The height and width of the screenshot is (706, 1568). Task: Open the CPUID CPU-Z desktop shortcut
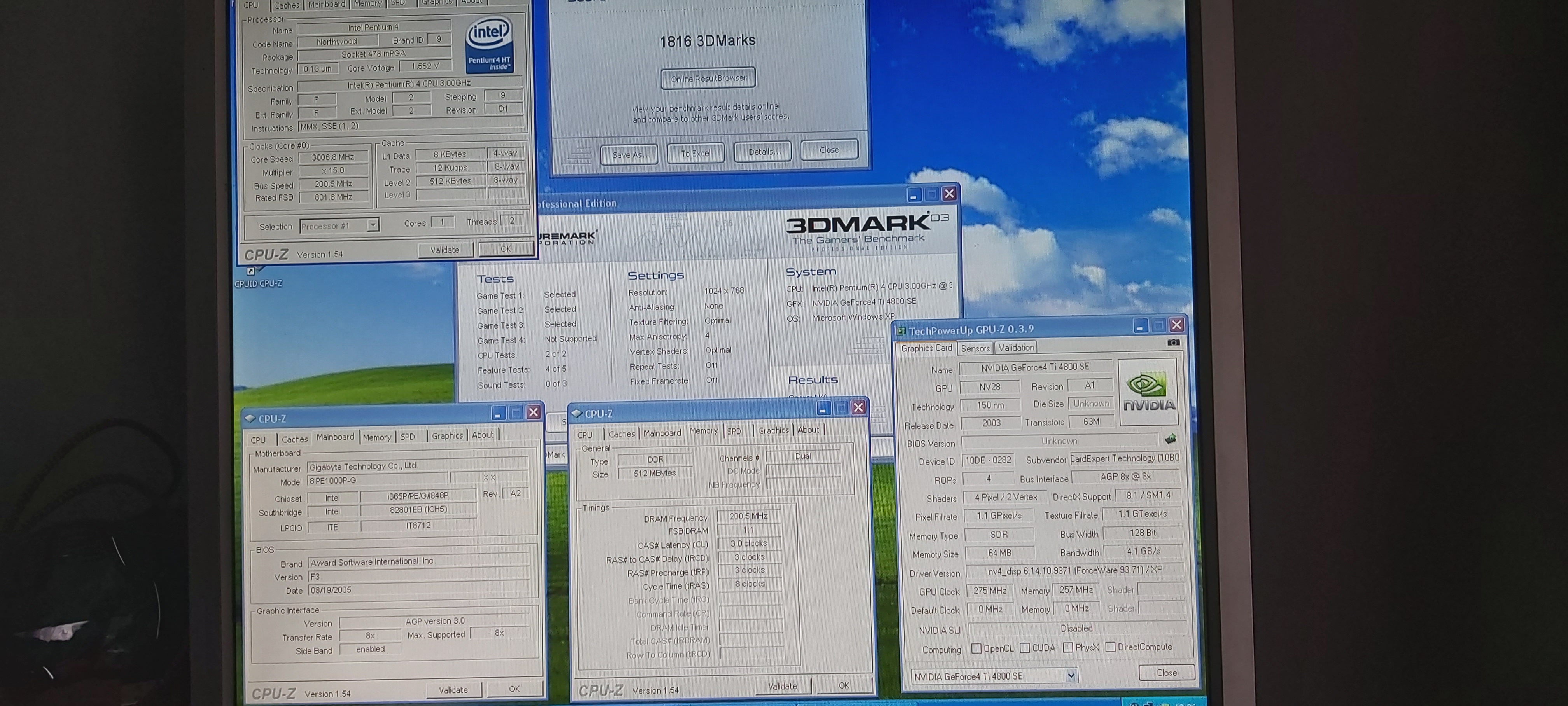coord(258,277)
